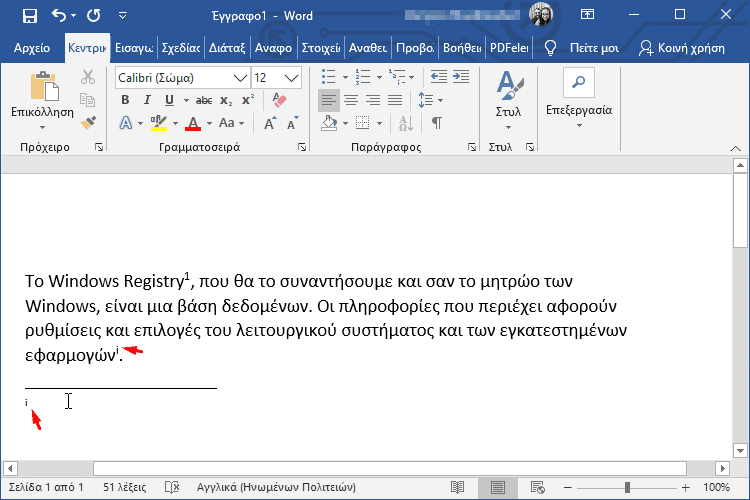Redo with the repeat arrow icon

coord(93,16)
